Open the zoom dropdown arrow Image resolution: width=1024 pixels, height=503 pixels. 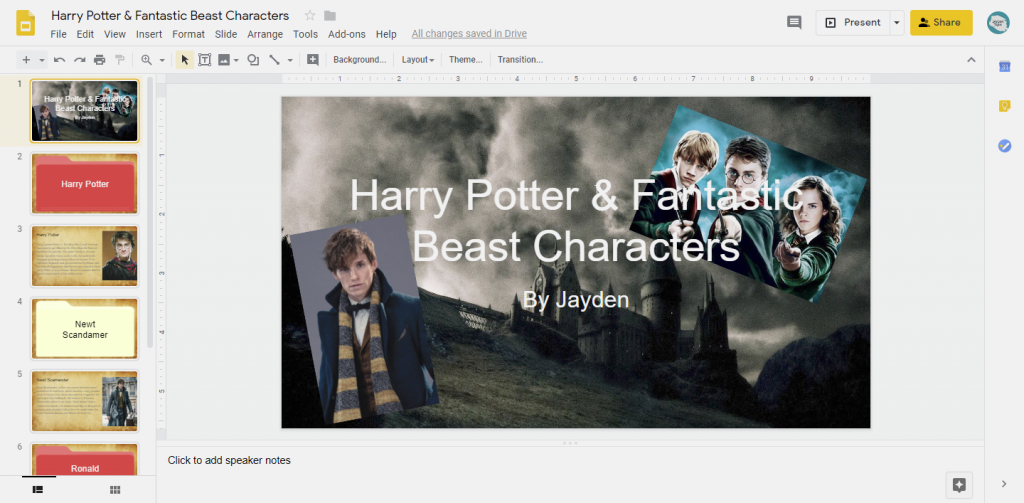[161, 60]
